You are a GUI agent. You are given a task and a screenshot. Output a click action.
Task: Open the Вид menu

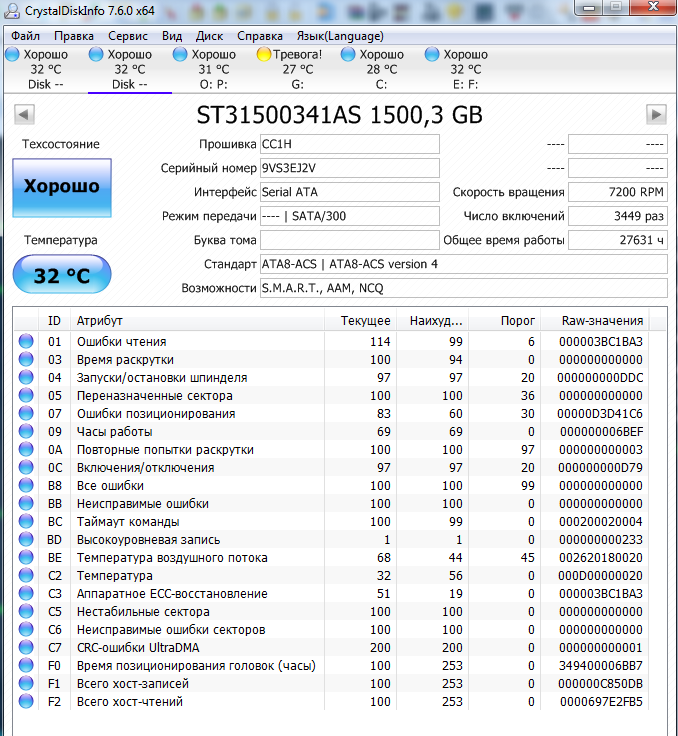pyautogui.click(x=172, y=36)
